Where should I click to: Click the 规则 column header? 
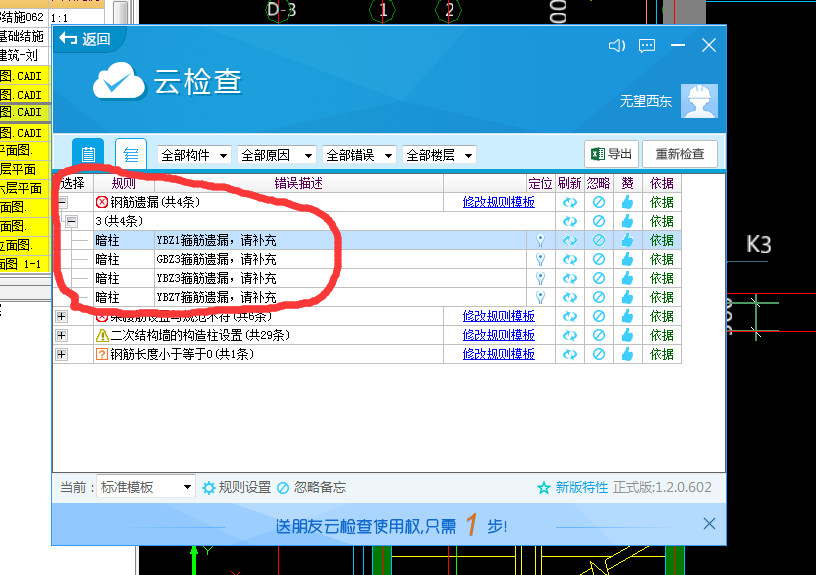pyautogui.click(x=124, y=183)
